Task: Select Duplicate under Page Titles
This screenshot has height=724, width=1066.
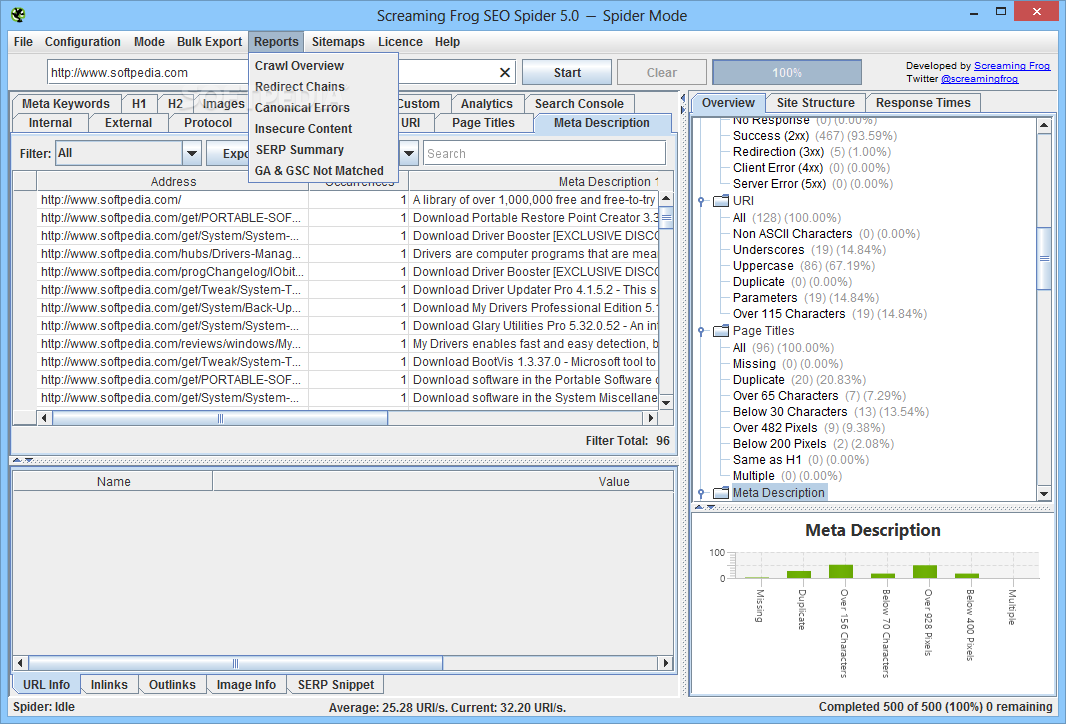Action: [800, 380]
